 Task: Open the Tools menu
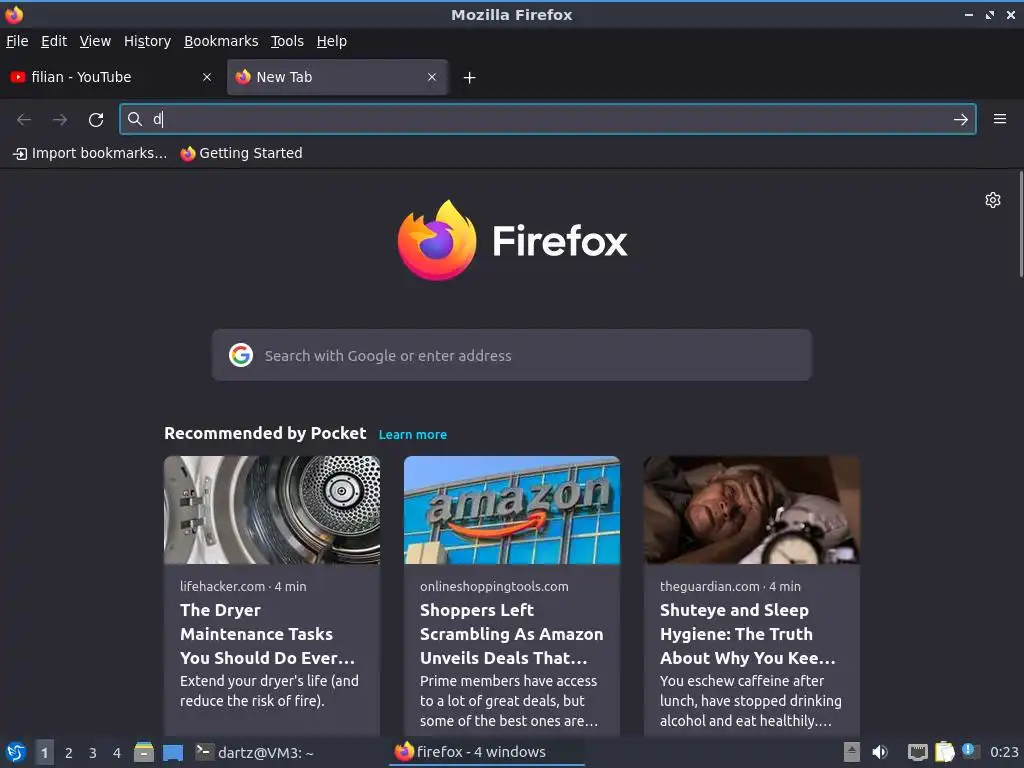tap(287, 41)
